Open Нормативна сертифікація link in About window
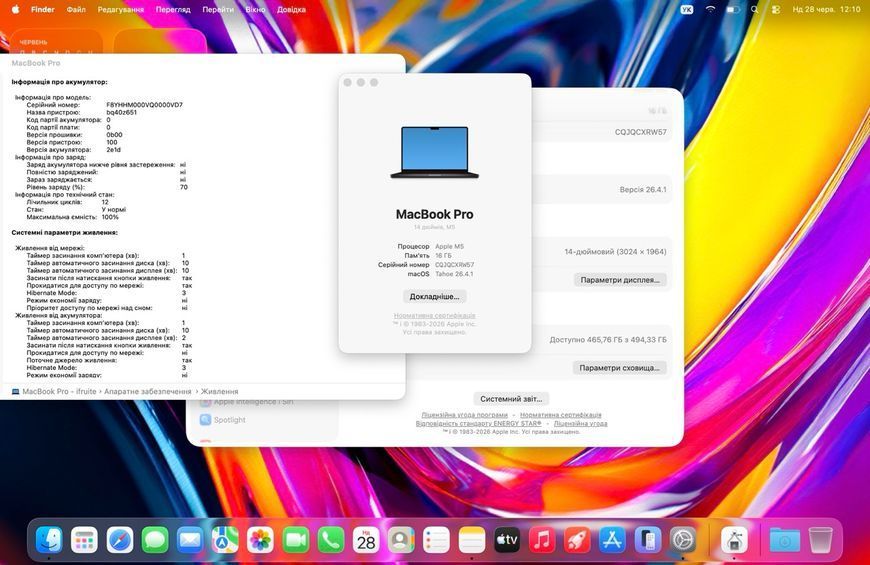 tap(434, 315)
